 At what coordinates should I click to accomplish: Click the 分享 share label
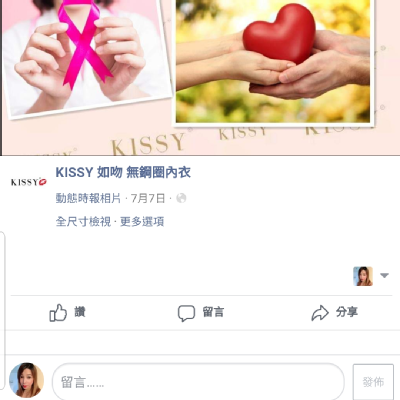pos(347,312)
